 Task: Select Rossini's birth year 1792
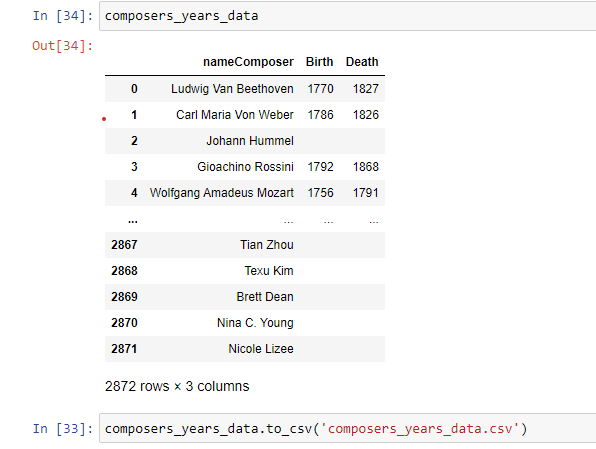[x=320, y=167]
